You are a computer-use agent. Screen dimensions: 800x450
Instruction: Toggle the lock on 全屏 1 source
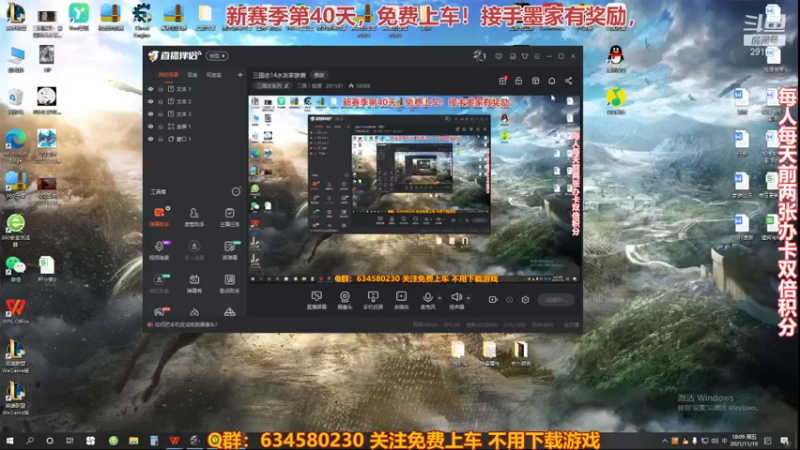point(160,127)
